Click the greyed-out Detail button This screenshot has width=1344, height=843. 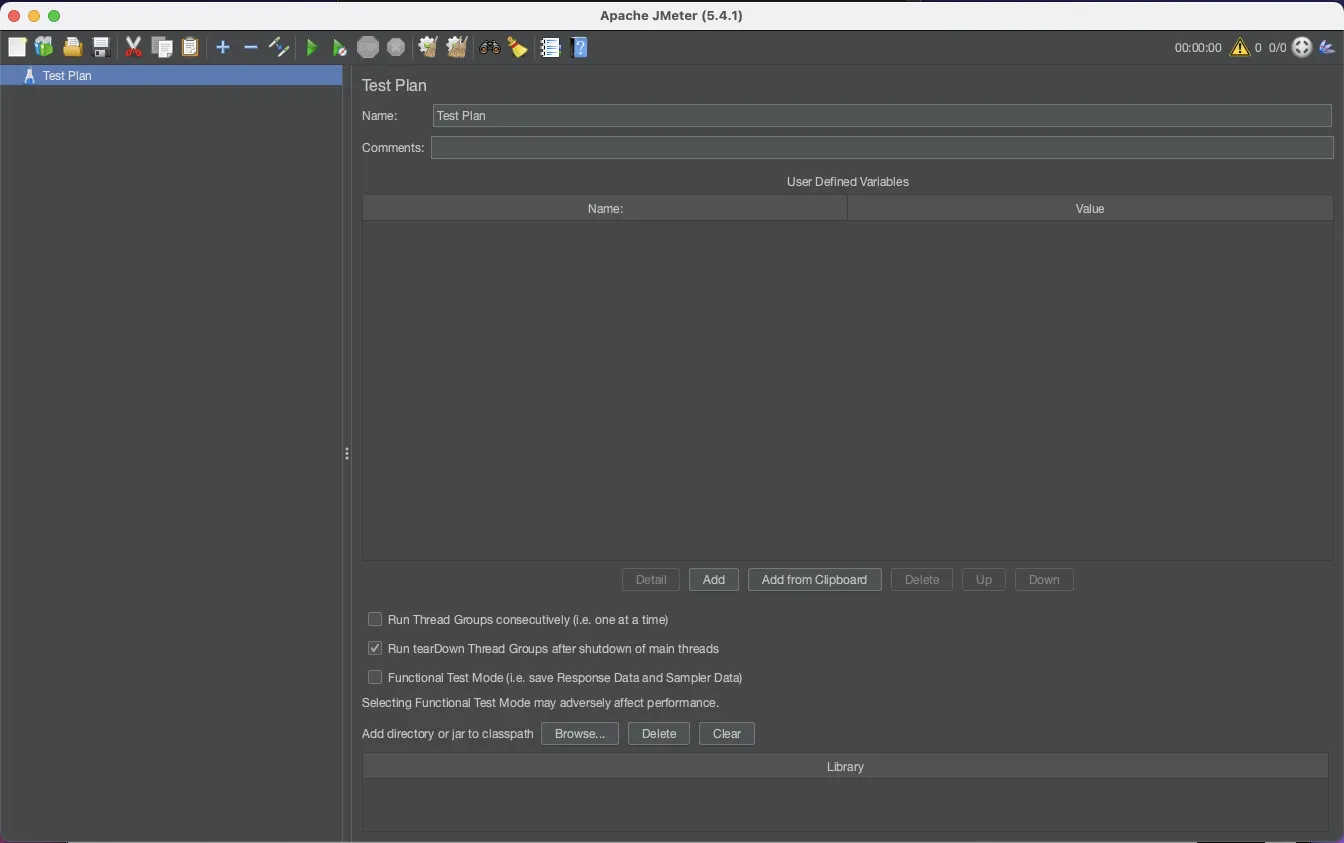click(x=651, y=580)
